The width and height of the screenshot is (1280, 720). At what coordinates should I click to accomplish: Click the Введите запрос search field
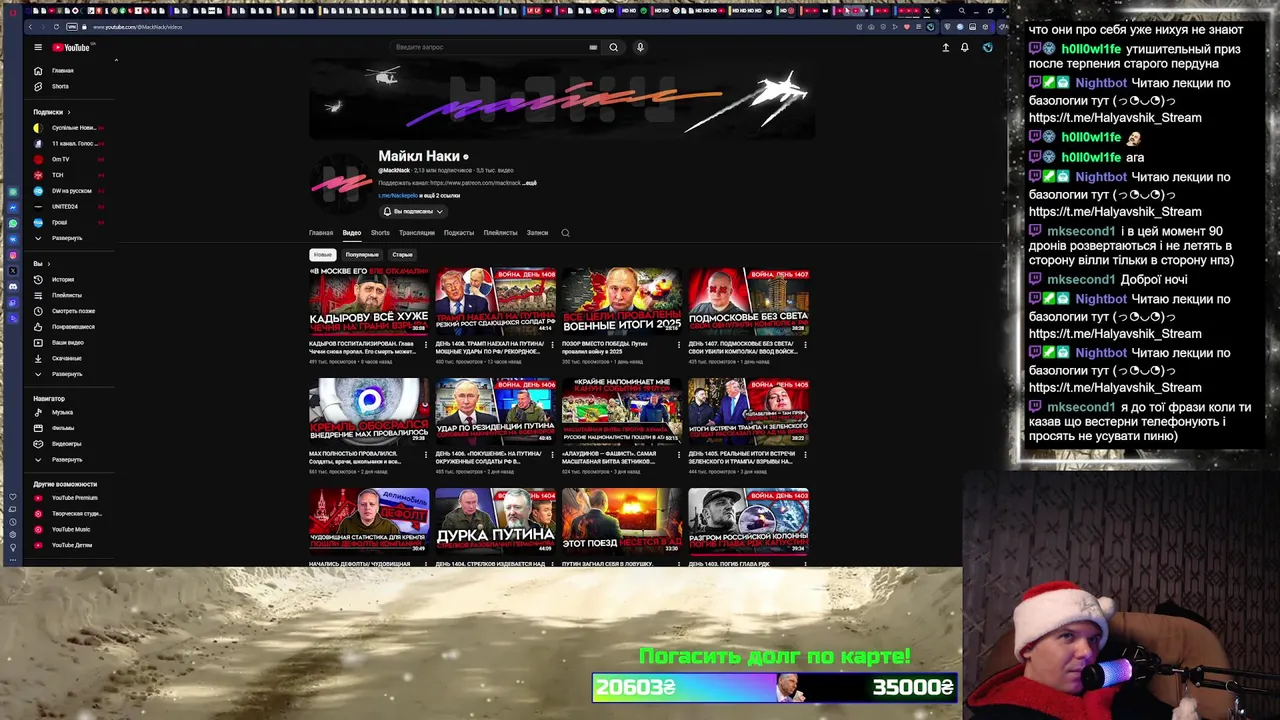(x=490, y=47)
